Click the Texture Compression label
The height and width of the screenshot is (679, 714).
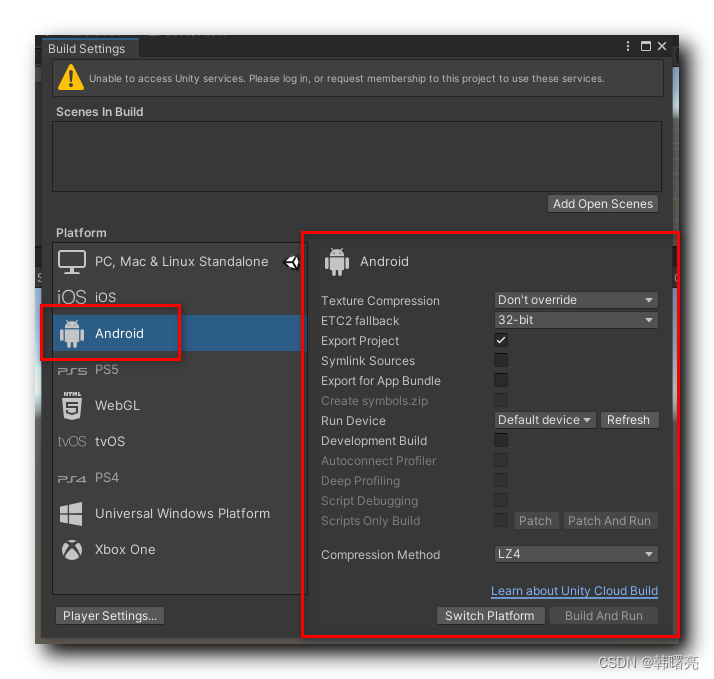[x=380, y=301]
